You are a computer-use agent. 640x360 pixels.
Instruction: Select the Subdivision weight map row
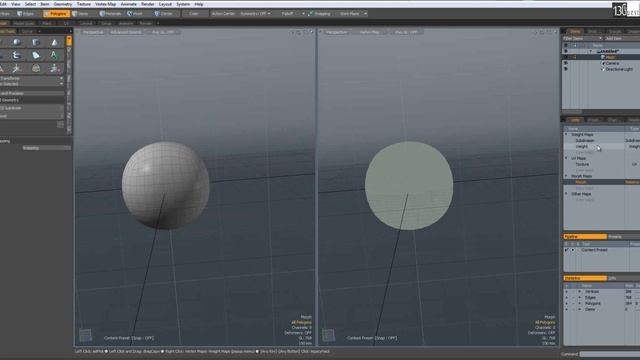point(602,140)
